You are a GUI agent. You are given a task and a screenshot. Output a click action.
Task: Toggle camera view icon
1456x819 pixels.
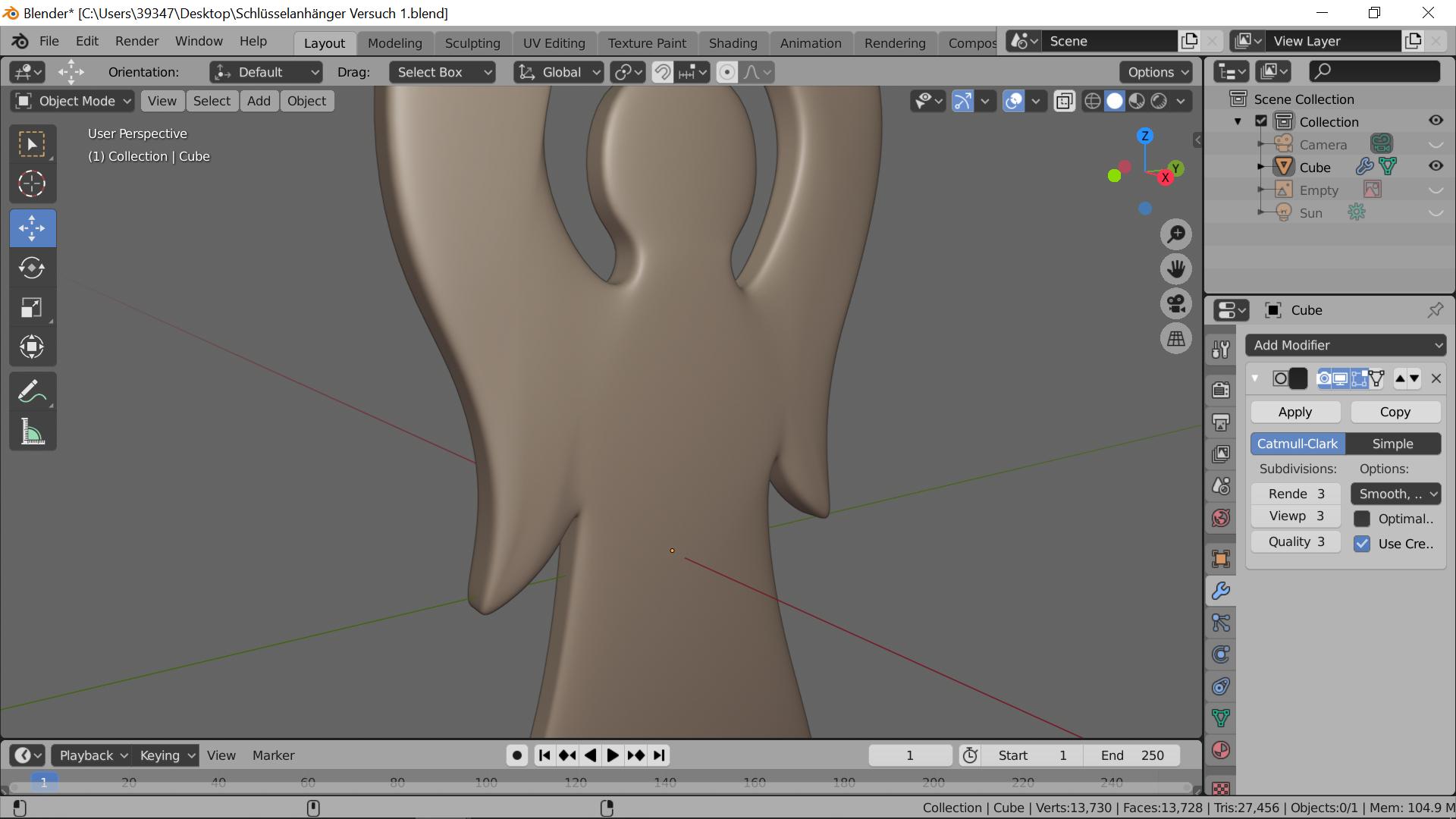click(1175, 304)
